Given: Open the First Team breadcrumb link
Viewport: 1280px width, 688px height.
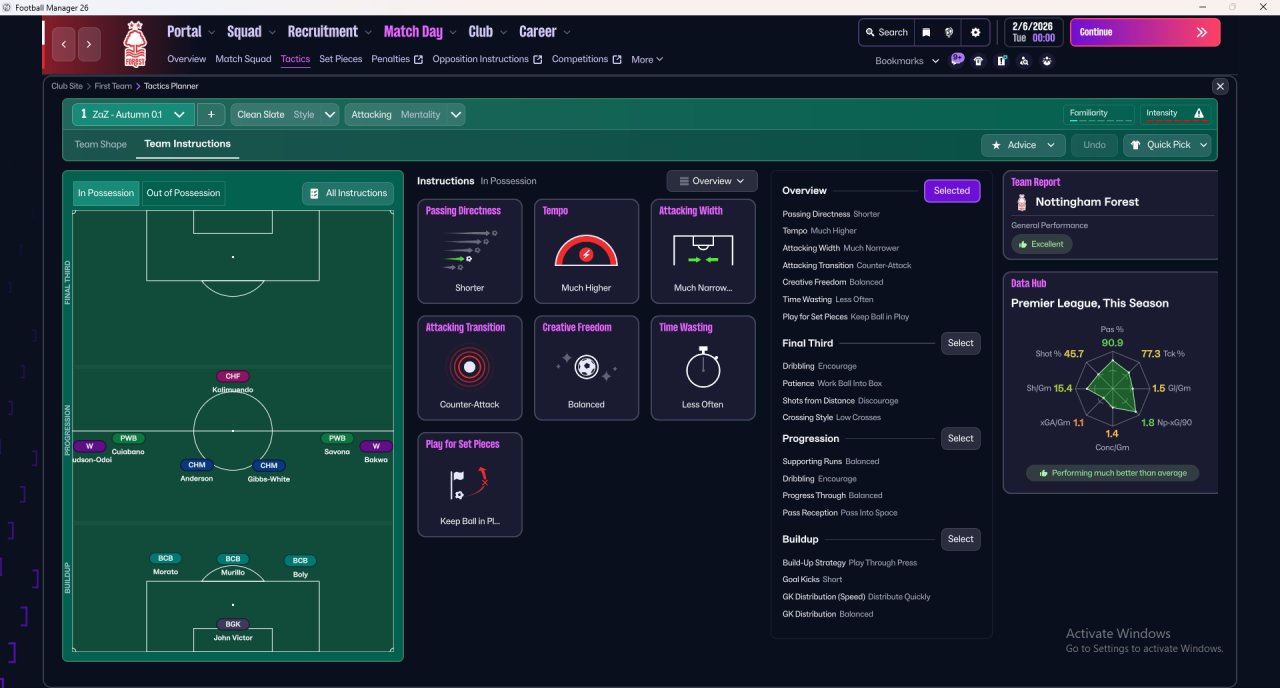Looking at the screenshot, I should click(113, 86).
